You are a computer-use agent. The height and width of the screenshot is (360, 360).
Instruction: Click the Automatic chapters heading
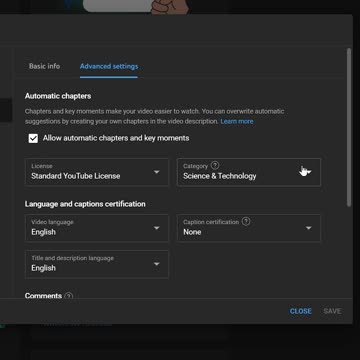58,96
